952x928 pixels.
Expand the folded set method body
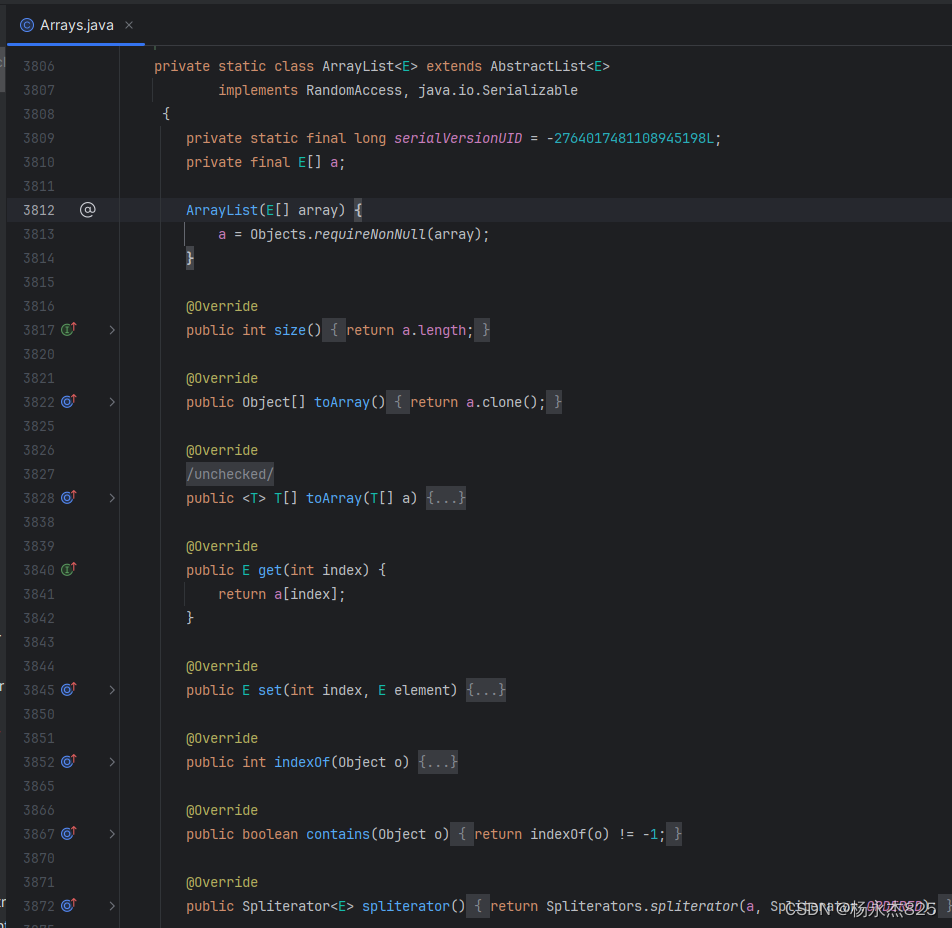click(x=486, y=690)
